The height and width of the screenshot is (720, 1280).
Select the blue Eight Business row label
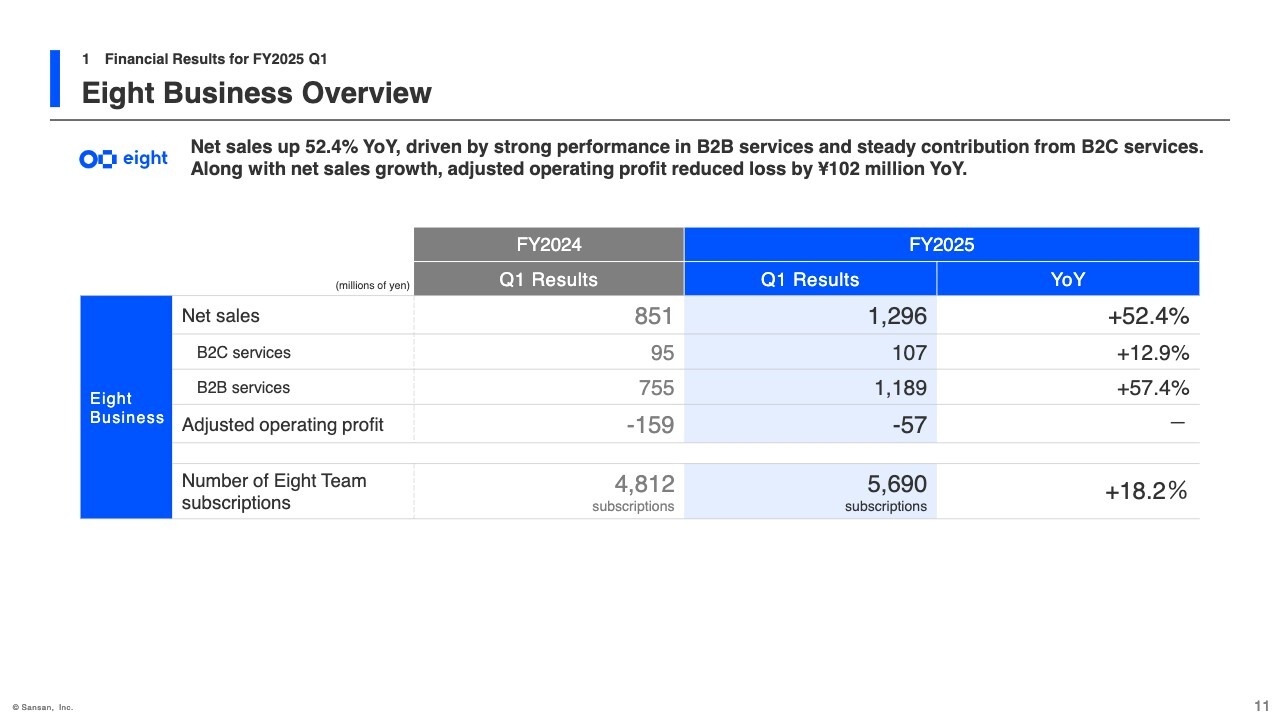tap(126, 408)
